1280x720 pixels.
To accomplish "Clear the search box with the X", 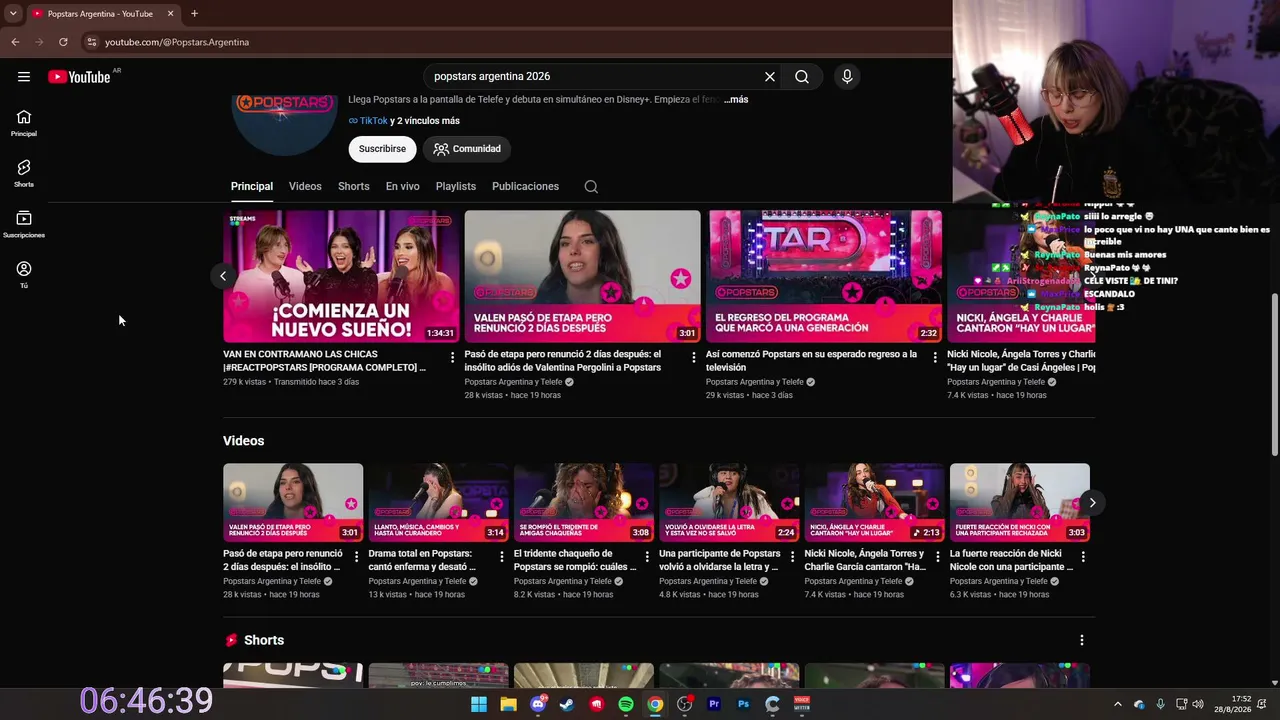I will click(770, 77).
